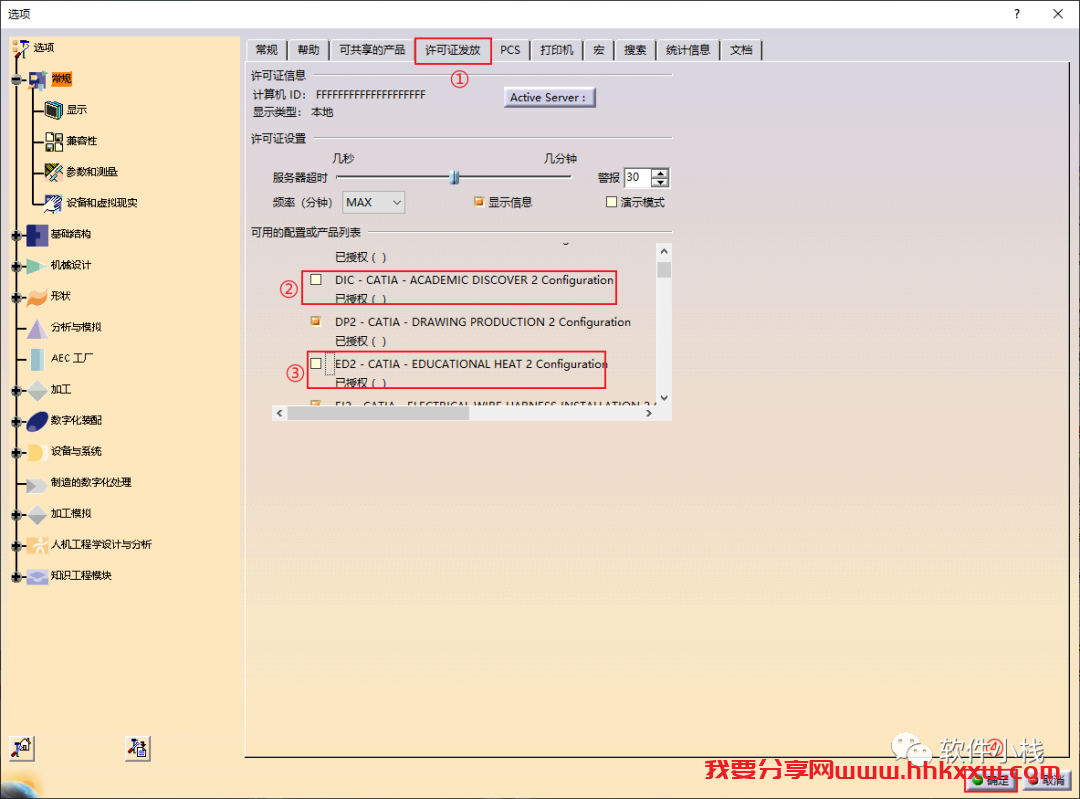Image resolution: width=1080 pixels, height=799 pixels.
Task: Open the 参数和测量 icon
Action: 54,172
